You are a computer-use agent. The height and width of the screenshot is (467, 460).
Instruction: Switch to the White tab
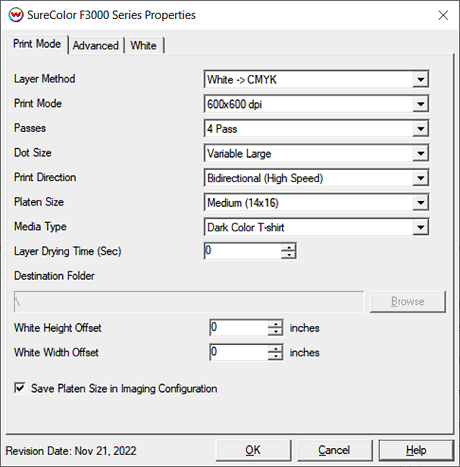coord(143,45)
